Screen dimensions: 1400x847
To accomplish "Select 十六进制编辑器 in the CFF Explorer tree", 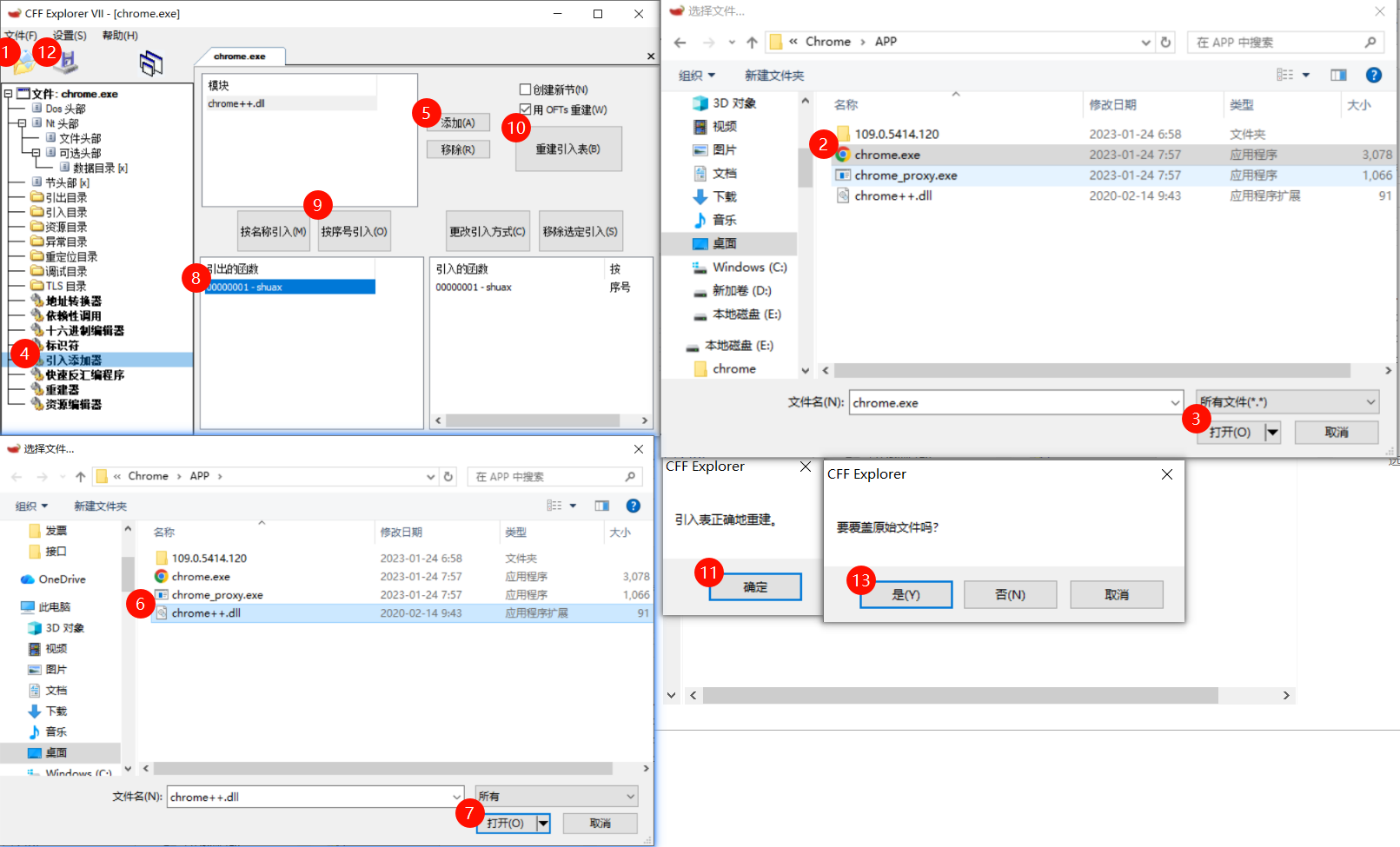I will coord(85,330).
